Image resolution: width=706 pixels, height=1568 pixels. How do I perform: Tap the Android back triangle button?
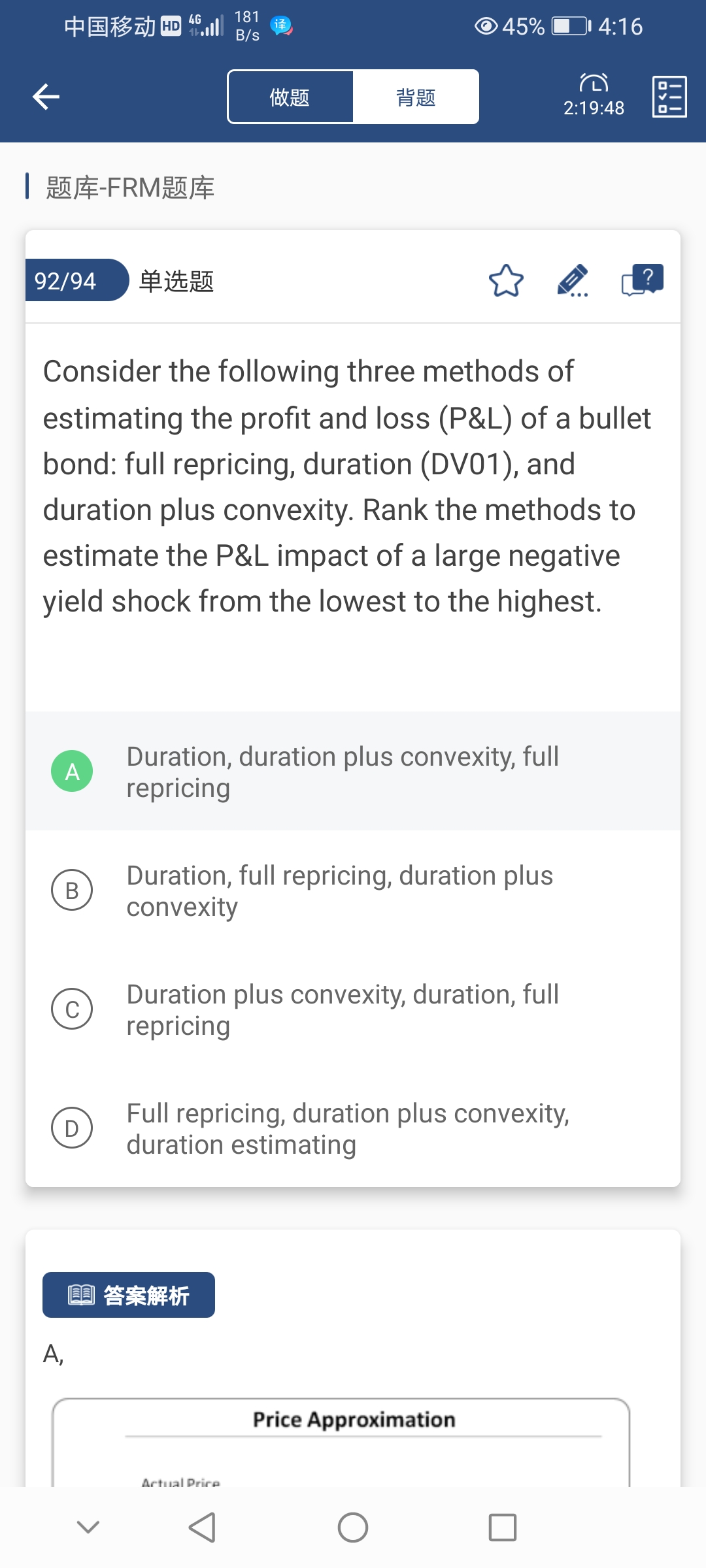coord(202,1527)
